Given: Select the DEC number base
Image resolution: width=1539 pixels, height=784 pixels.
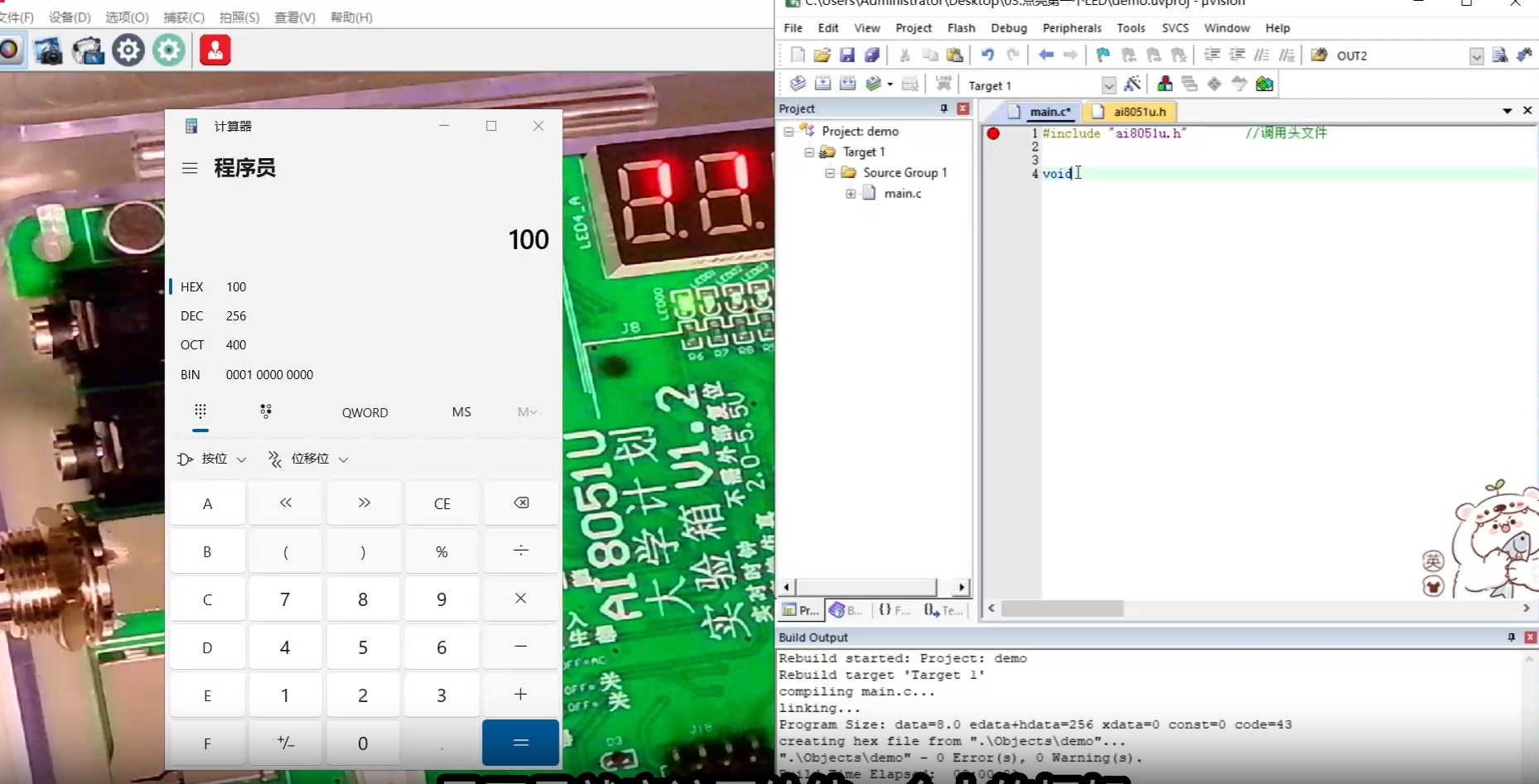Looking at the screenshot, I should [x=364, y=315].
